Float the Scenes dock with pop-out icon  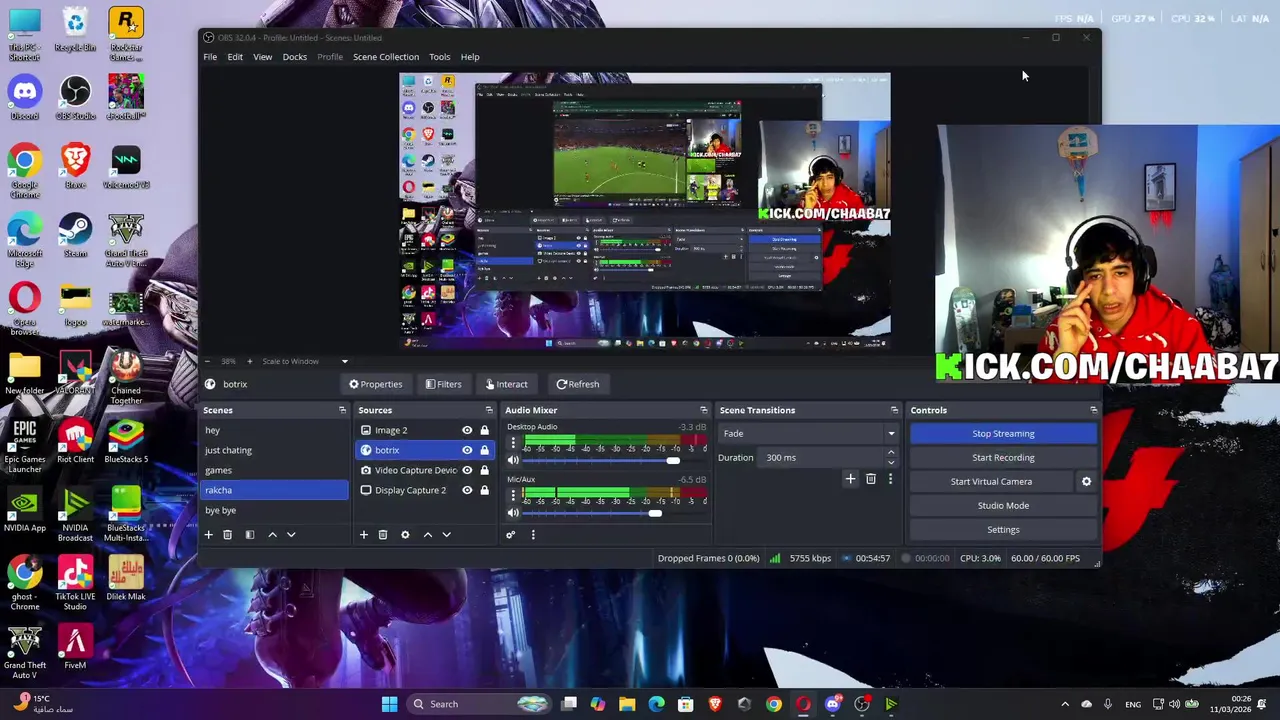coord(342,410)
